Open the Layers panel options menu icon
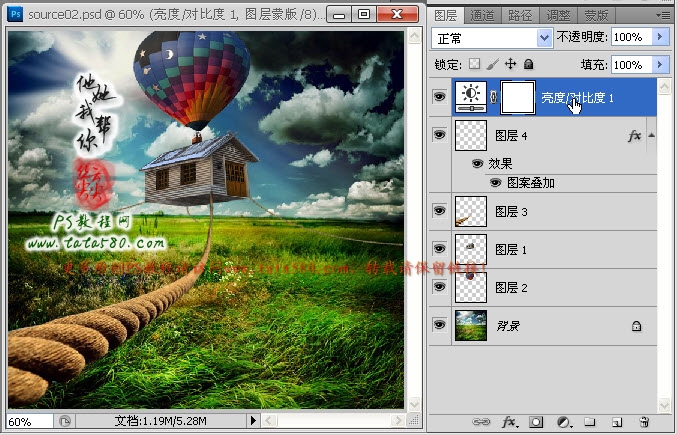This screenshot has height=435, width=677. [x=663, y=15]
